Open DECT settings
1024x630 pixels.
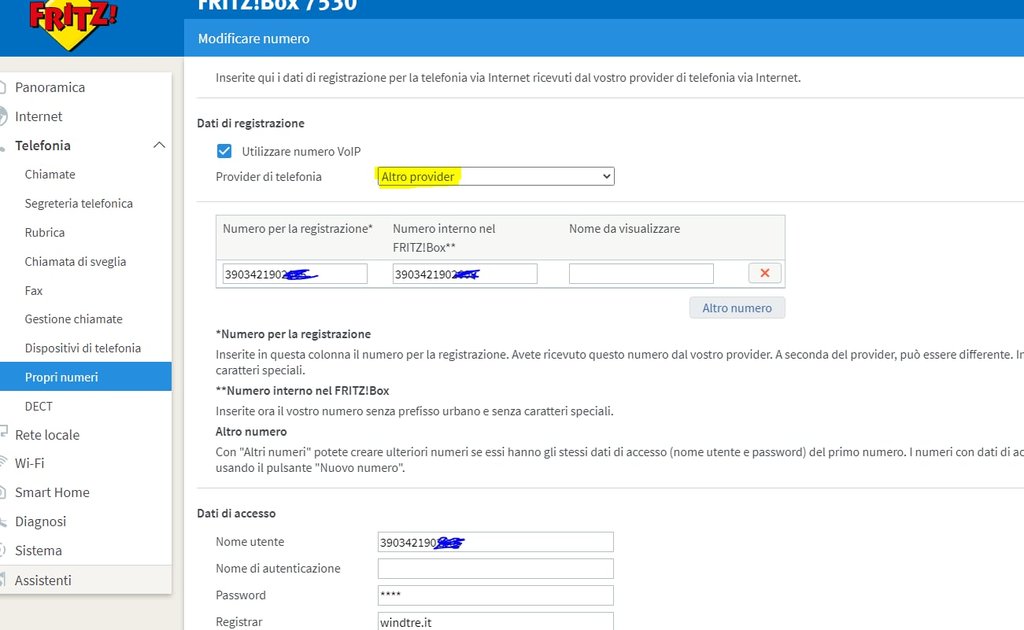coord(39,406)
